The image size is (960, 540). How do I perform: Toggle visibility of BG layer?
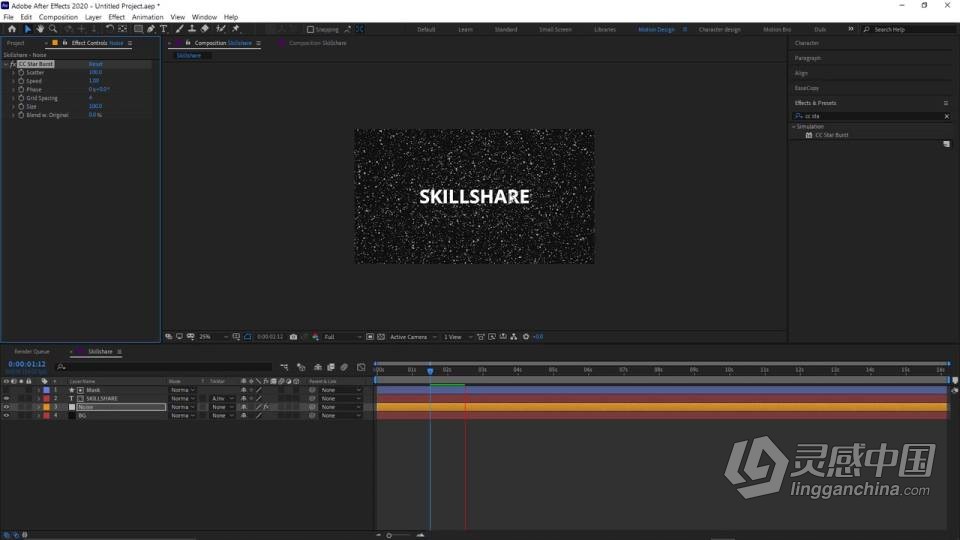pyautogui.click(x=7, y=416)
